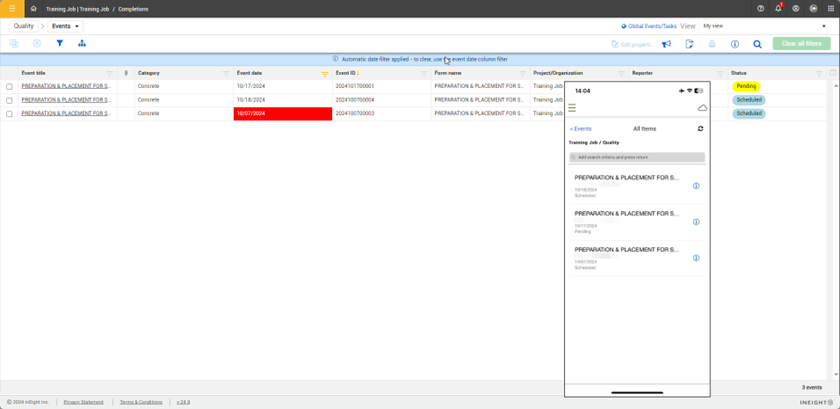Open notifications bell in top bar
The width and height of the screenshot is (840, 409).
(x=778, y=8)
